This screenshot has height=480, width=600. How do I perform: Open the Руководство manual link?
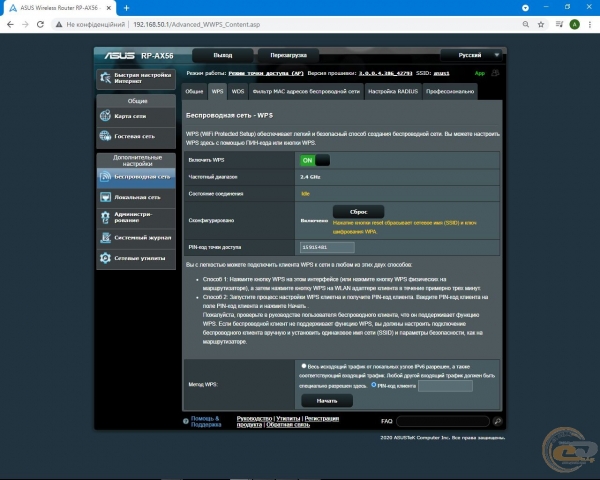pyautogui.click(x=254, y=418)
